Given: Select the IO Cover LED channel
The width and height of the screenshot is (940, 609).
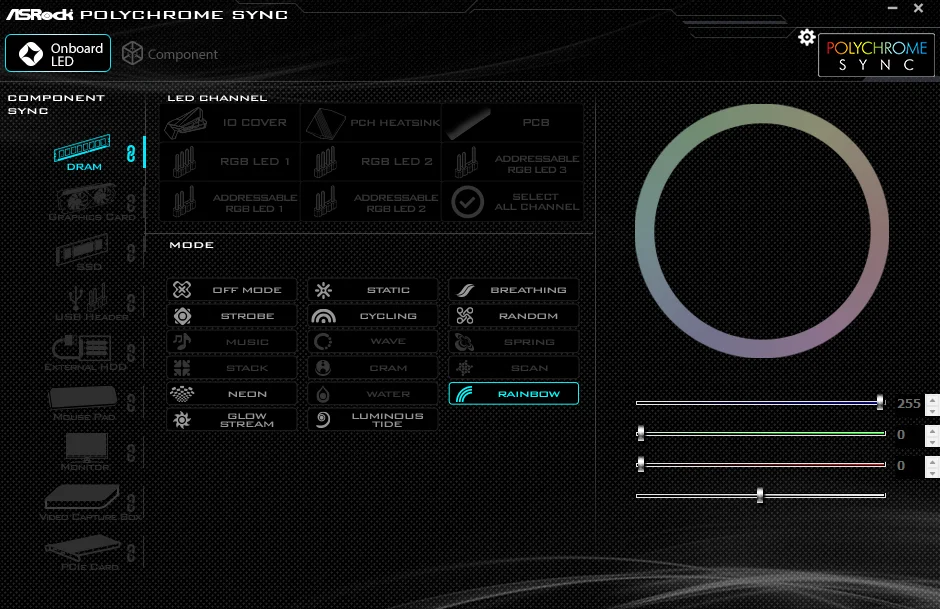Looking at the screenshot, I should [x=230, y=122].
